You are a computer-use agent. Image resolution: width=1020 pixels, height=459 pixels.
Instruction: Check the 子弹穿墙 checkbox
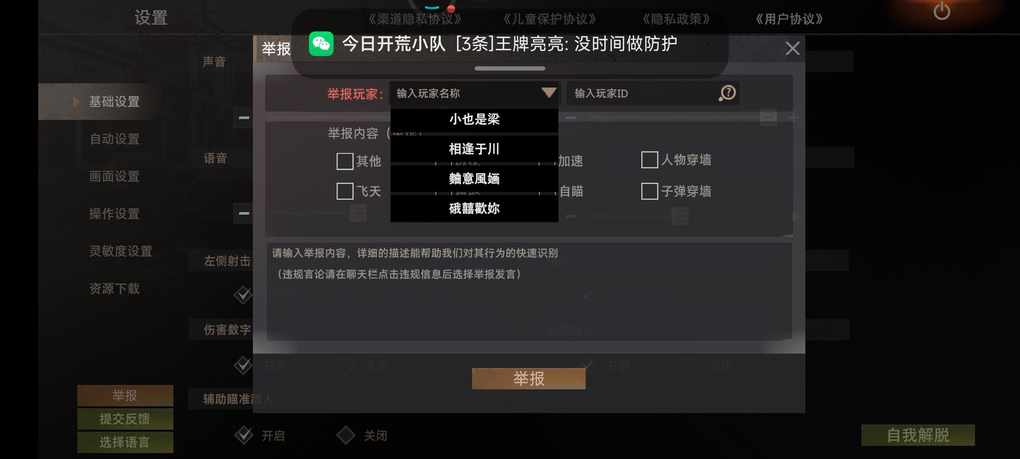pyautogui.click(x=649, y=191)
